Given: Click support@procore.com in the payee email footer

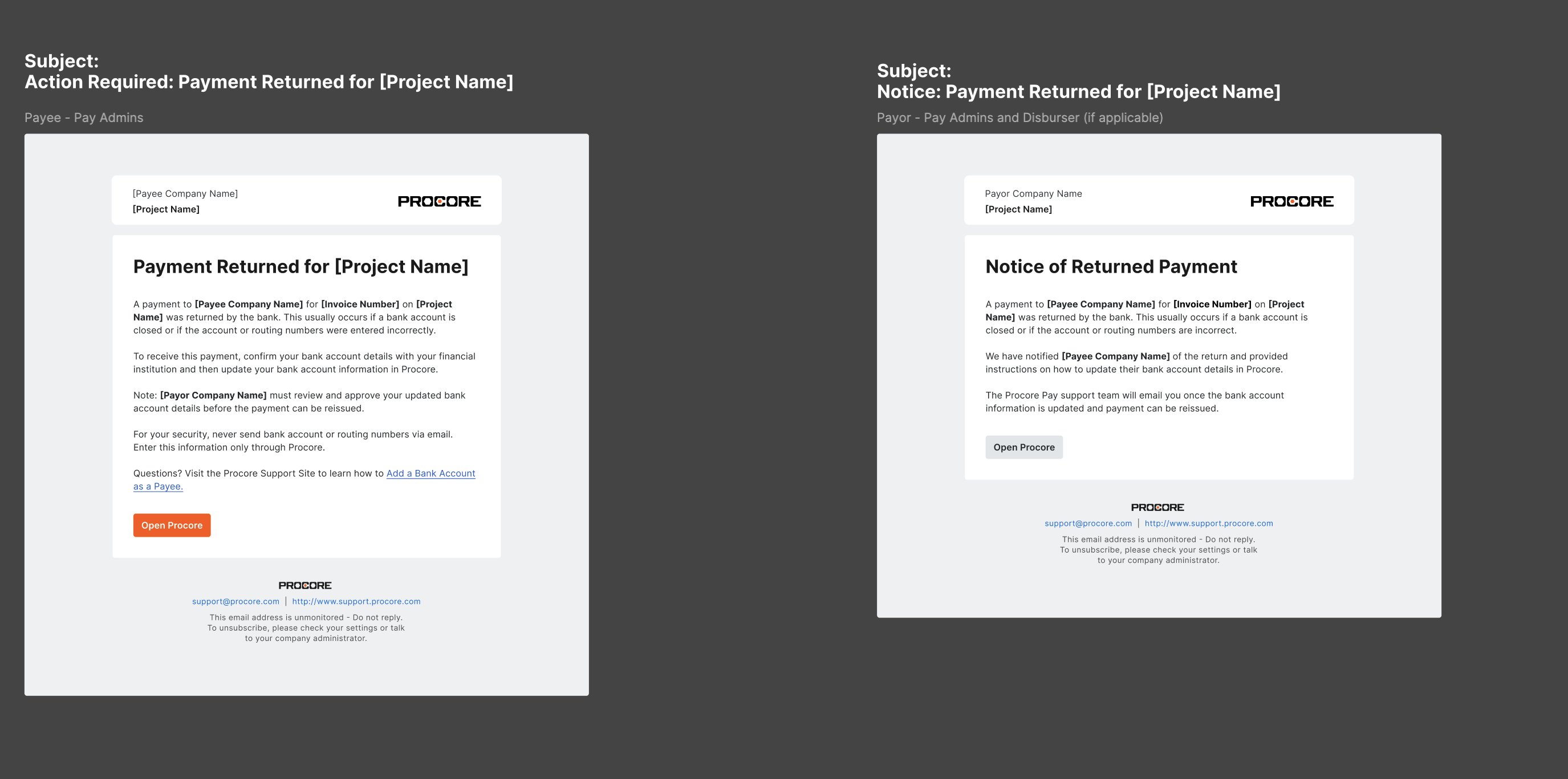Looking at the screenshot, I should pyautogui.click(x=235, y=601).
